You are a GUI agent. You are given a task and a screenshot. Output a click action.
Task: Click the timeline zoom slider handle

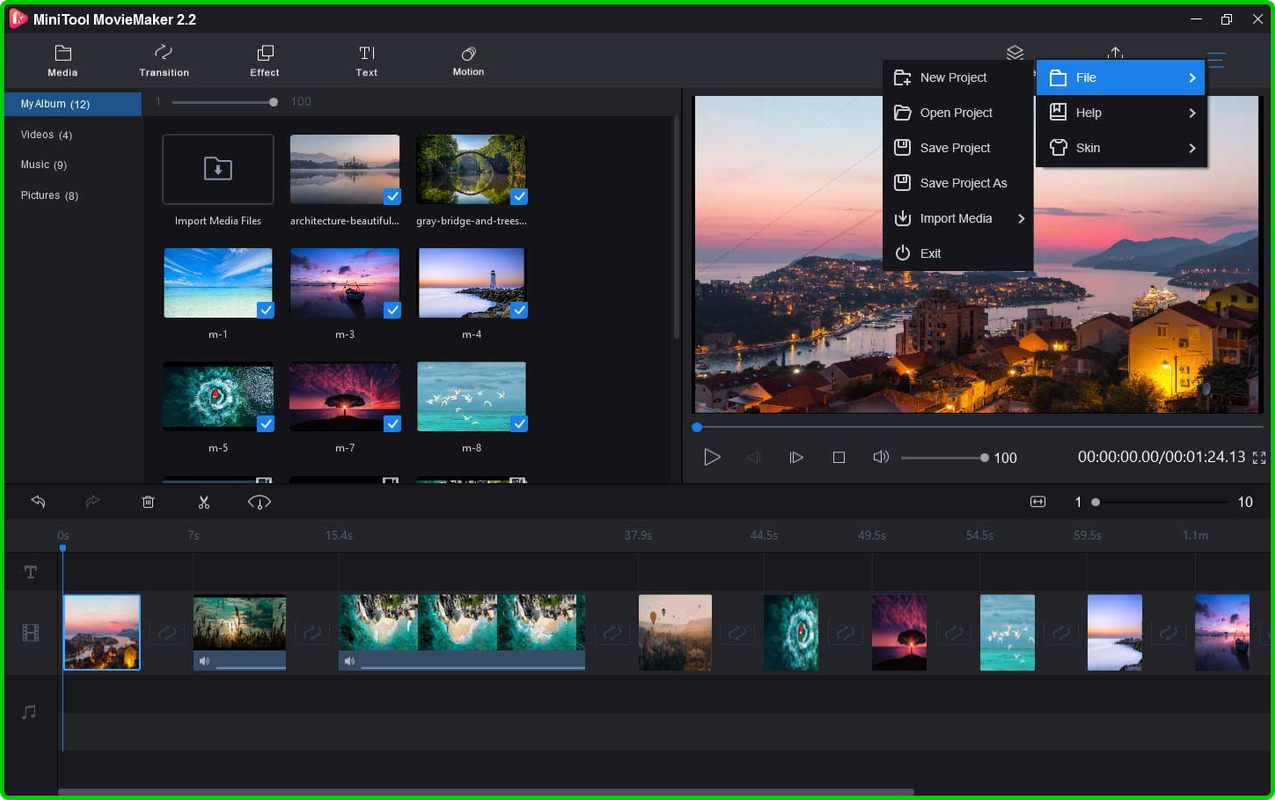[1095, 502]
